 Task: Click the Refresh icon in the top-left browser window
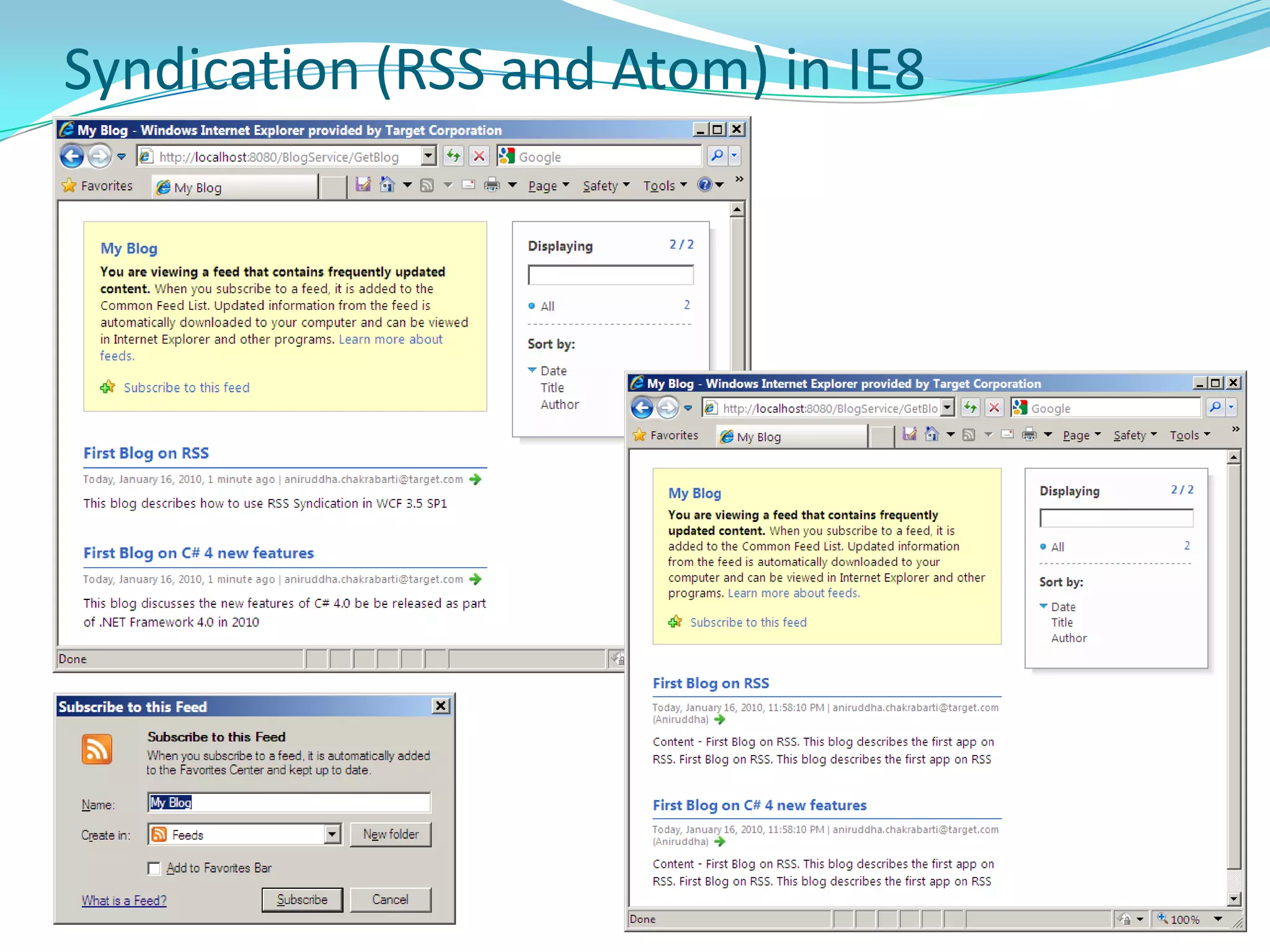pyautogui.click(x=453, y=156)
